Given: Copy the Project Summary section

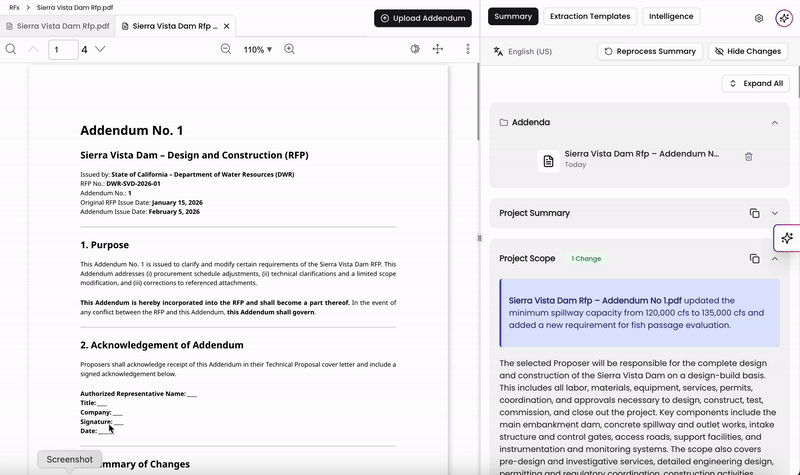Looking at the screenshot, I should 755,213.
